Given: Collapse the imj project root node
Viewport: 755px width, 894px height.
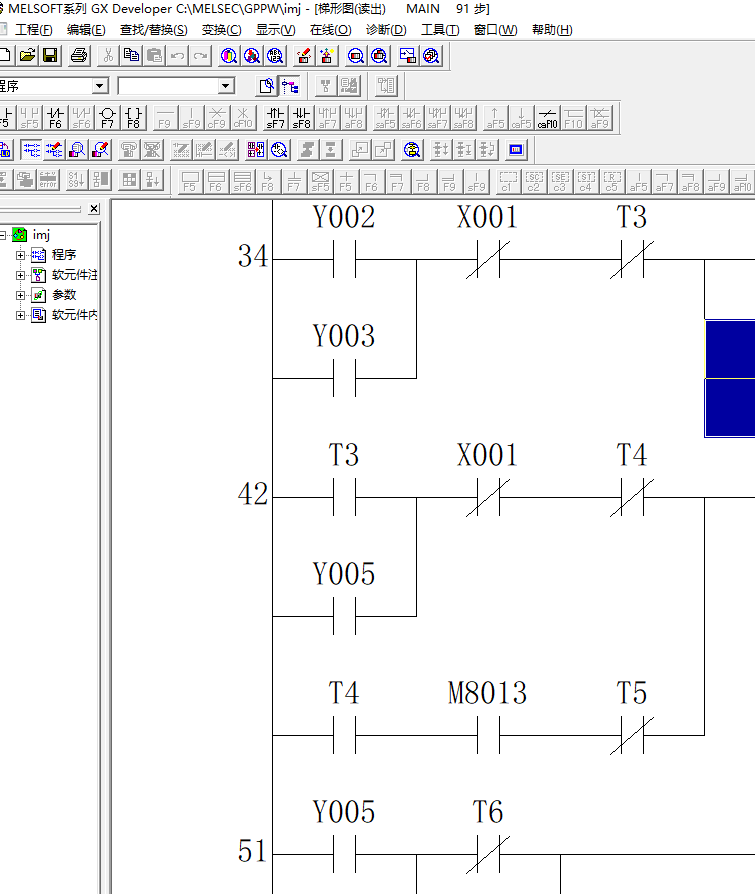Looking at the screenshot, I should pyautogui.click(x=3, y=235).
